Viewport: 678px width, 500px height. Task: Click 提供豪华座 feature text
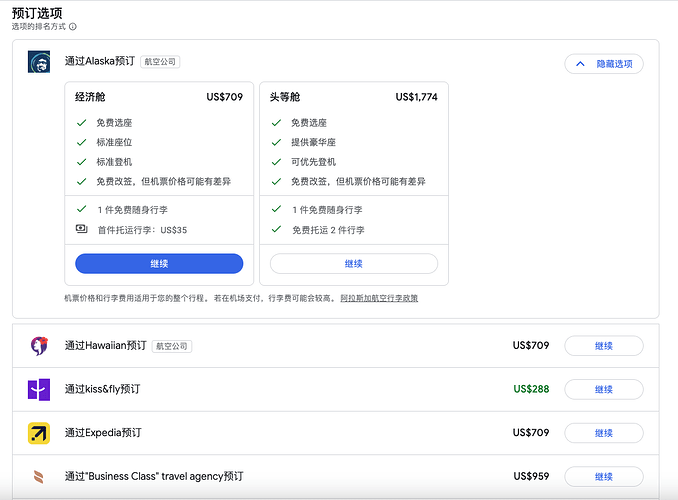(x=313, y=142)
